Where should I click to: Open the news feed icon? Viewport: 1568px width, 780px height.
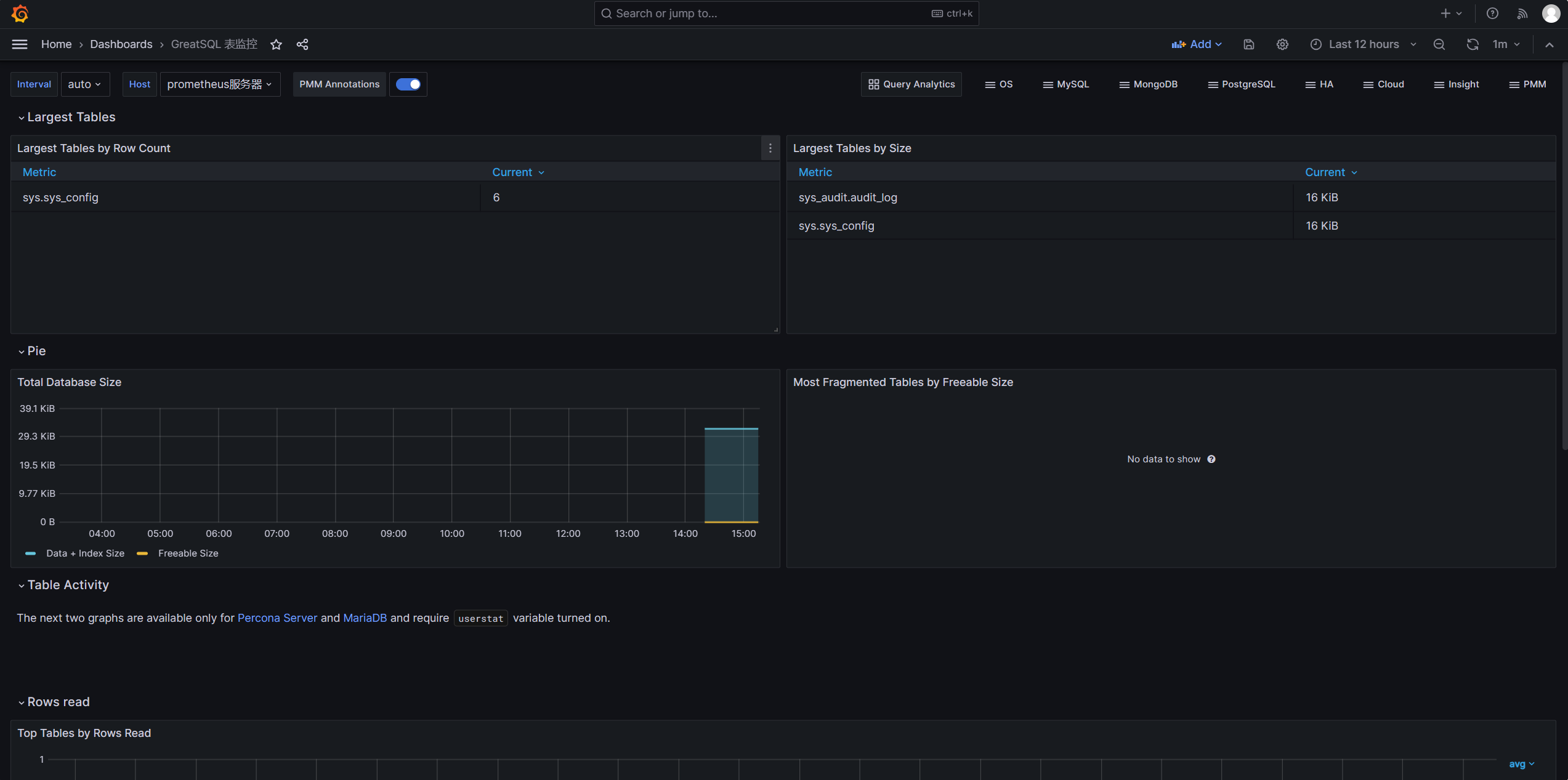click(x=1522, y=14)
